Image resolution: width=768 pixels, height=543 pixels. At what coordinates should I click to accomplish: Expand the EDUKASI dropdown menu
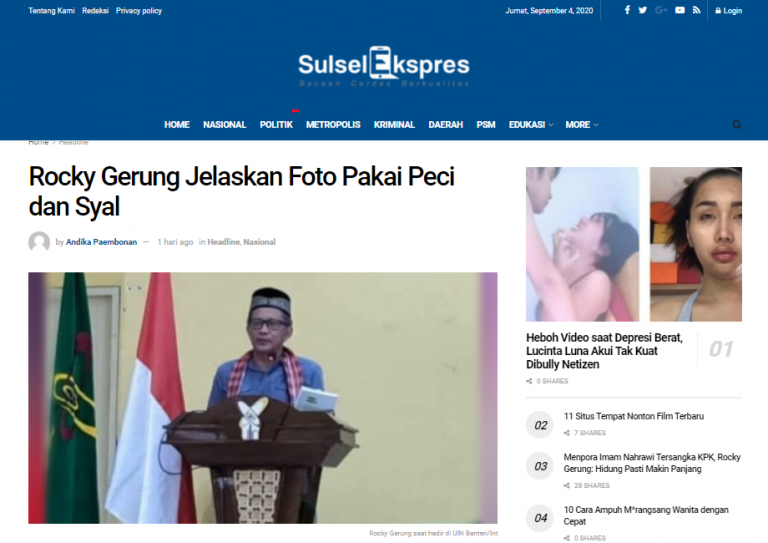(x=531, y=125)
